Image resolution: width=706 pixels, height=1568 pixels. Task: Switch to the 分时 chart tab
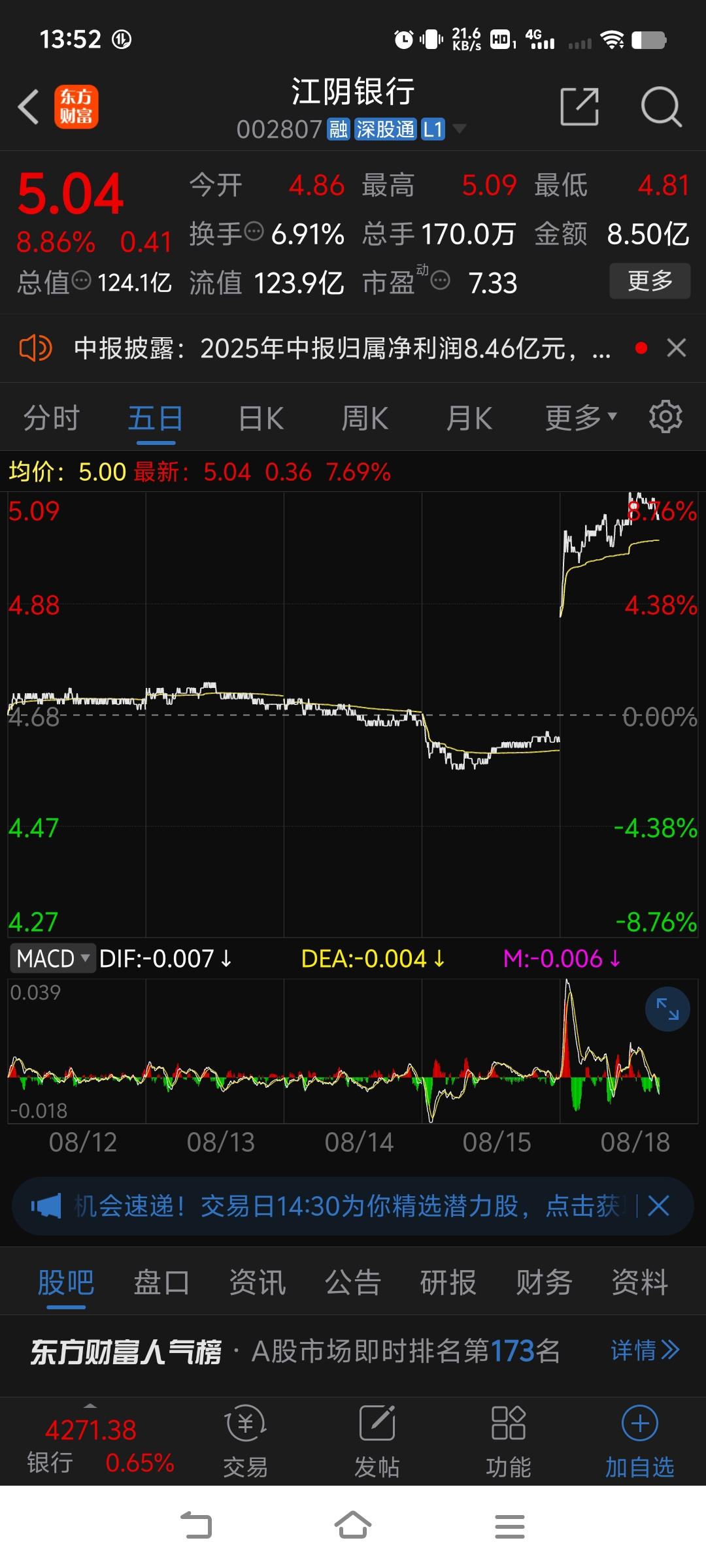(x=52, y=418)
